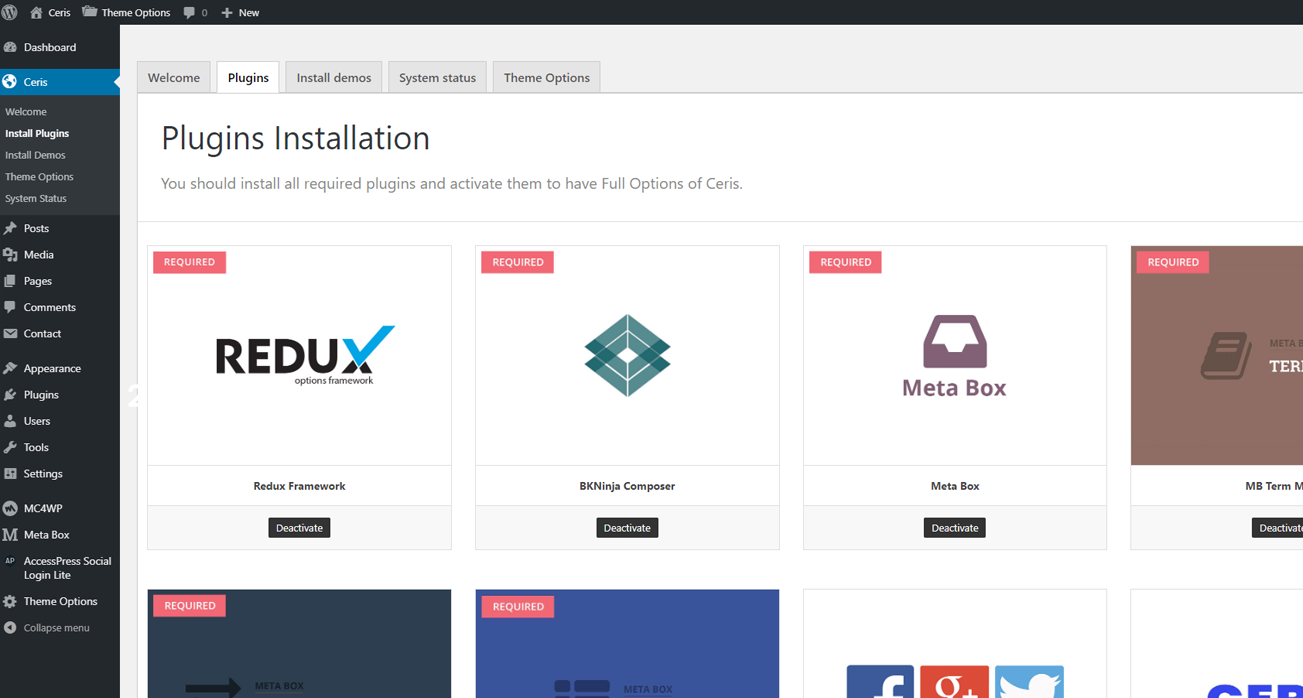Click the Dashboard gauge icon
Viewport: 1303px width, 698px height.
tap(10, 47)
